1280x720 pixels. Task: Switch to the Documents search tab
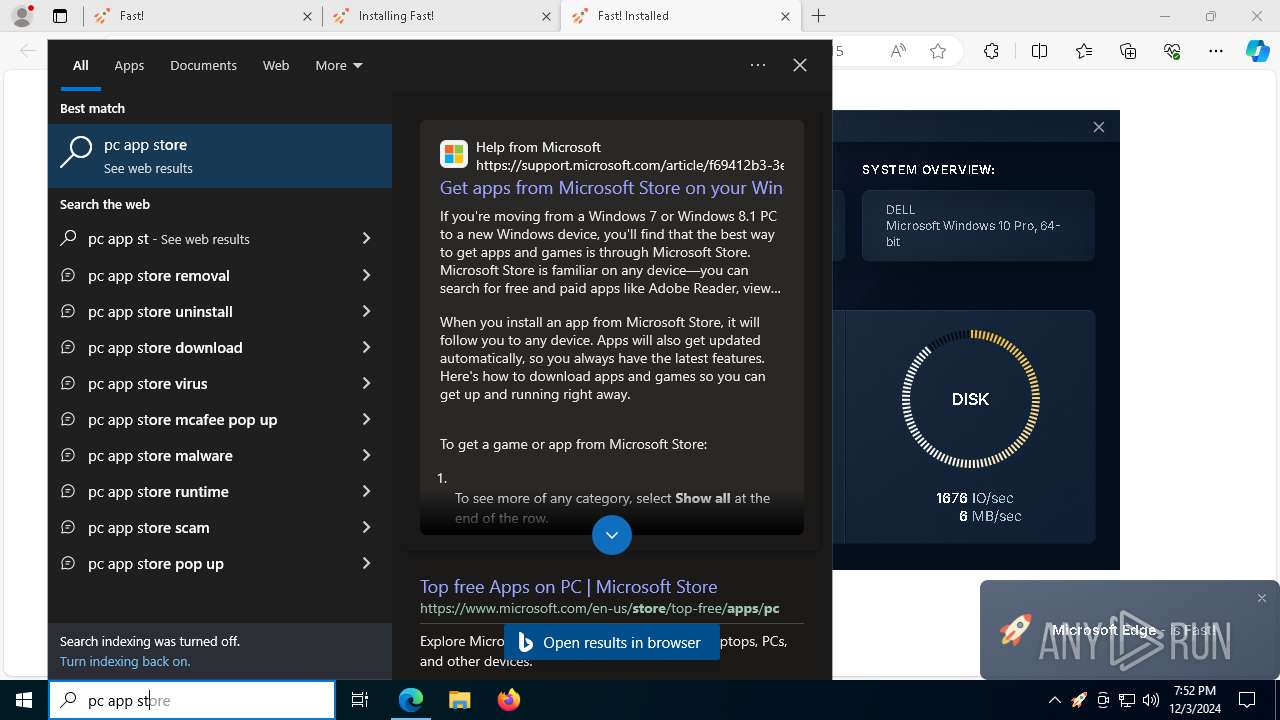pos(203,65)
